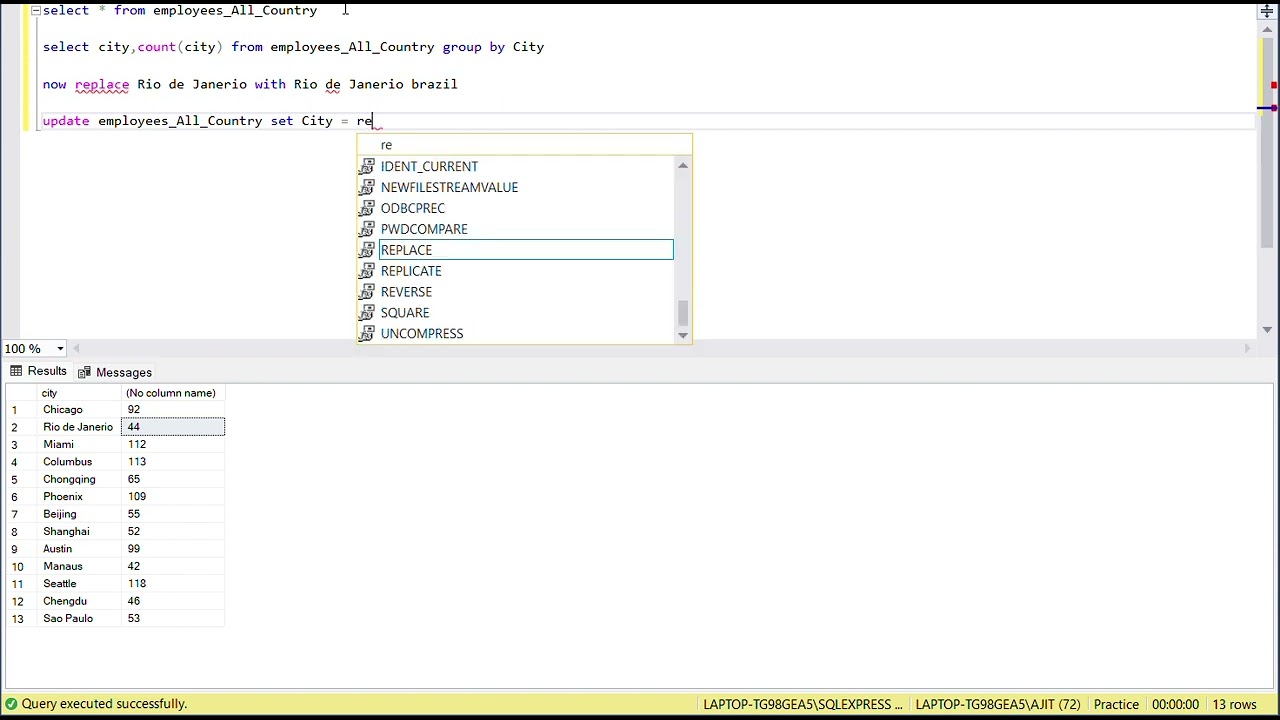Viewport: 1280px width, 720px height.
Task: Click the green query success status icon
Action: [x=11, y=704]
